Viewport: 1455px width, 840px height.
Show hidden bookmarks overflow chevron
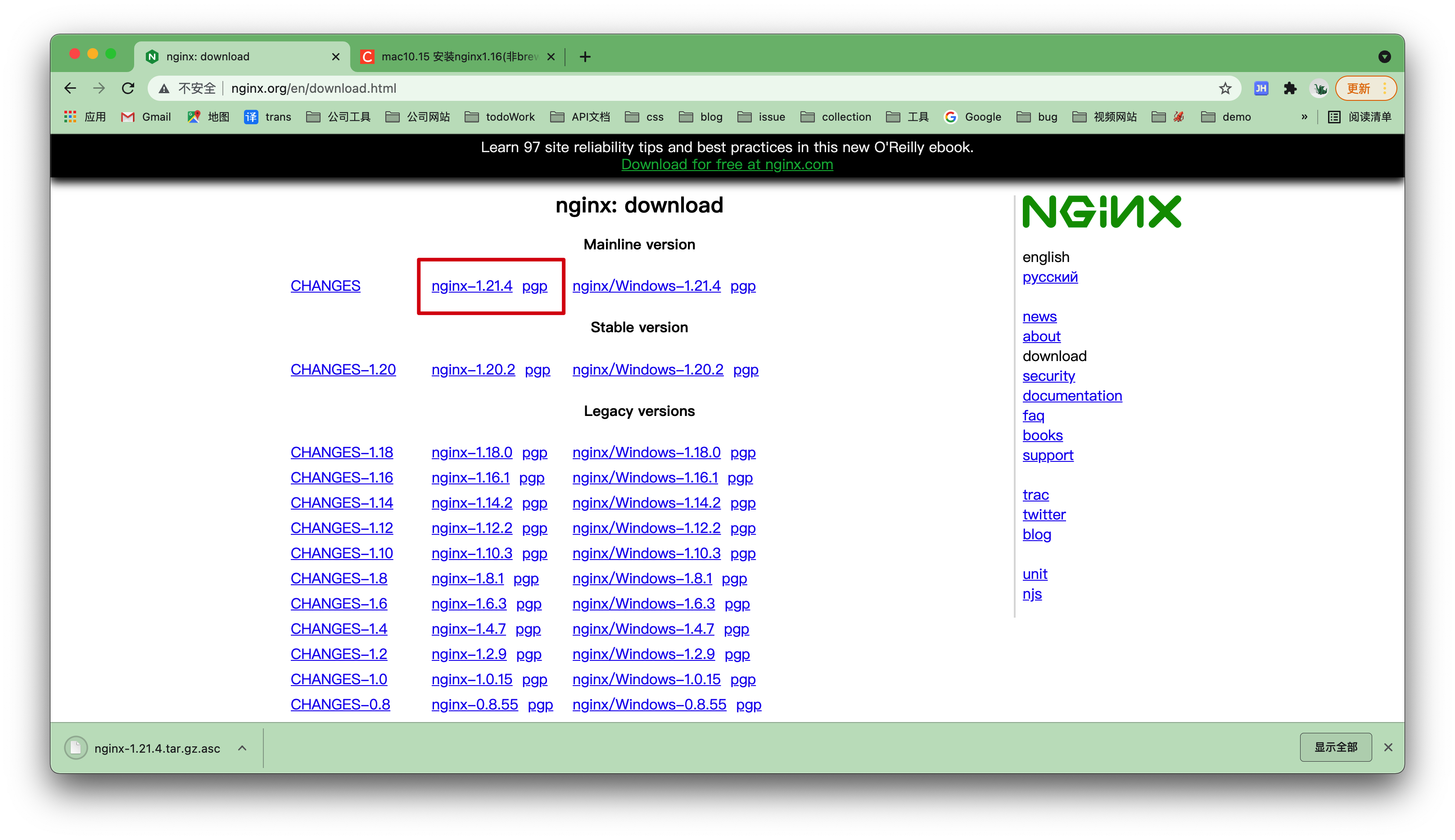pyautogui.click(x=1304, y=117)
